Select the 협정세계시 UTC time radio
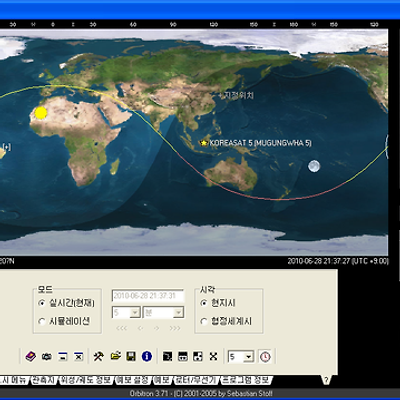The width and height of the screenshot is (400, 400). [x=204, y=321]
